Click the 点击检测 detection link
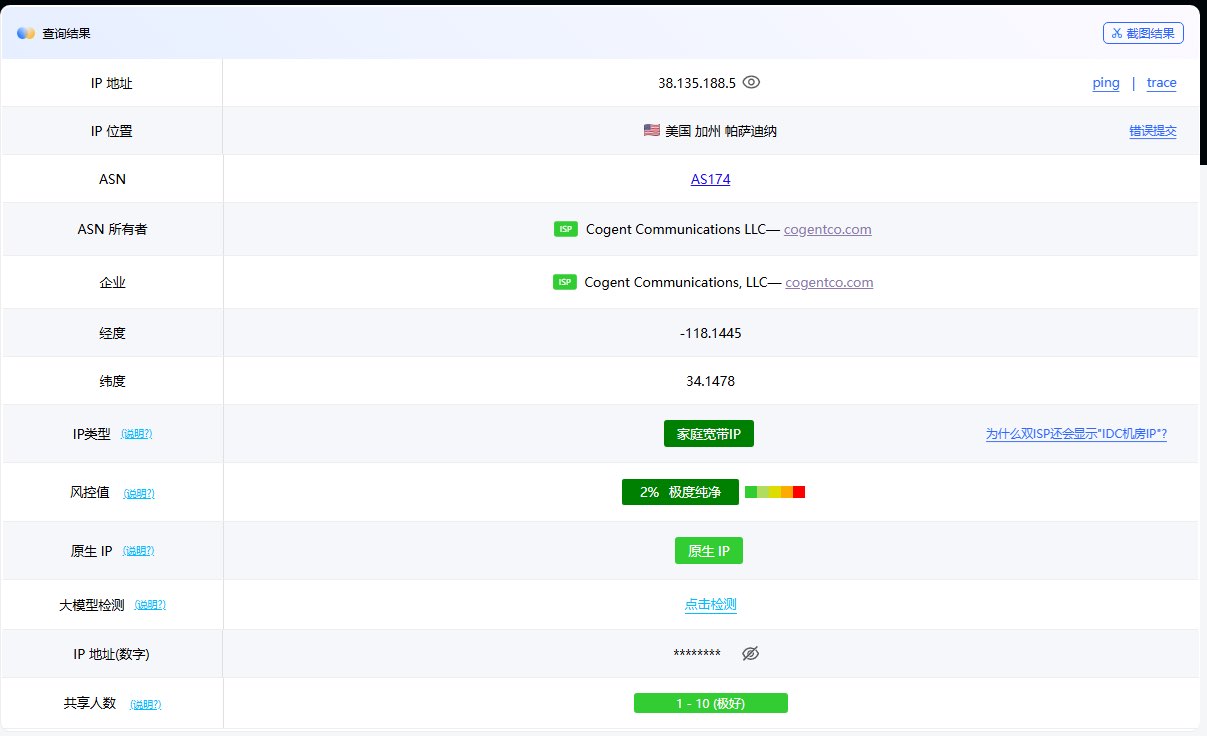This screenshot has width=1207, height=736. (711, 605)
